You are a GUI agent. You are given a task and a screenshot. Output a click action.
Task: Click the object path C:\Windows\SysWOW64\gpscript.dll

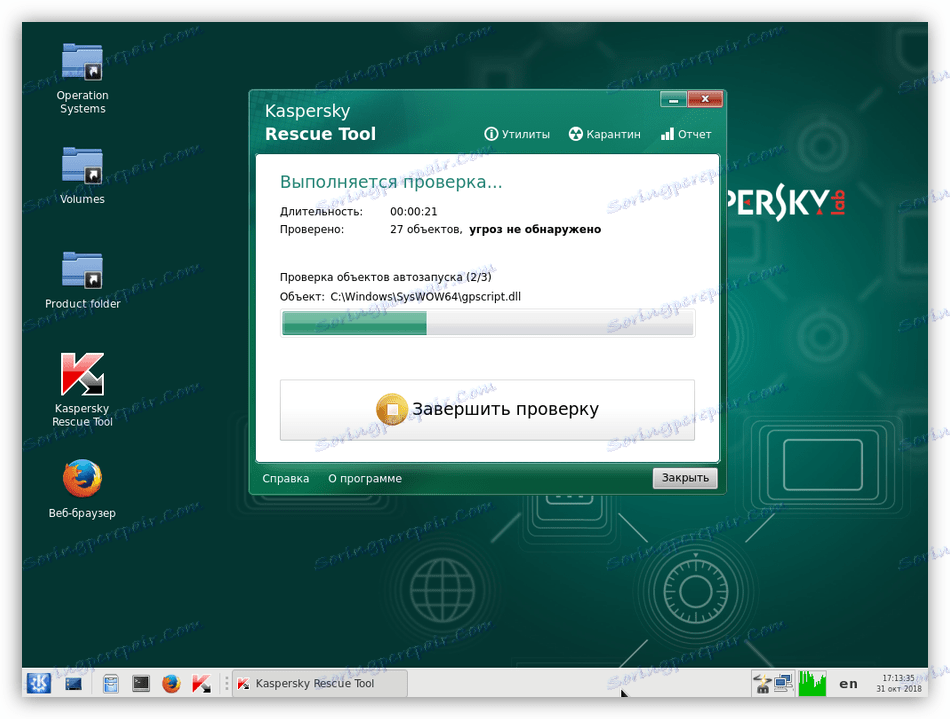(x=425, y=297)
